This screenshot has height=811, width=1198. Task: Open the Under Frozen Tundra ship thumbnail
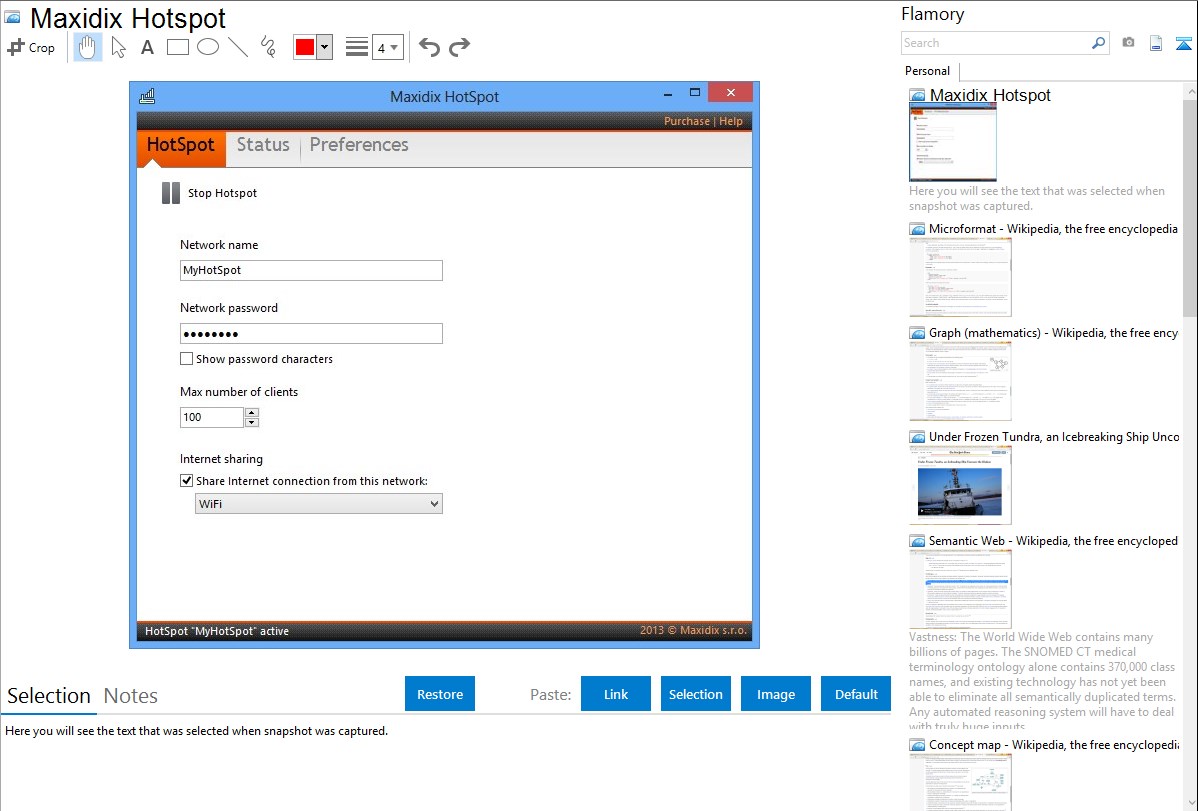tap(960, 485)
